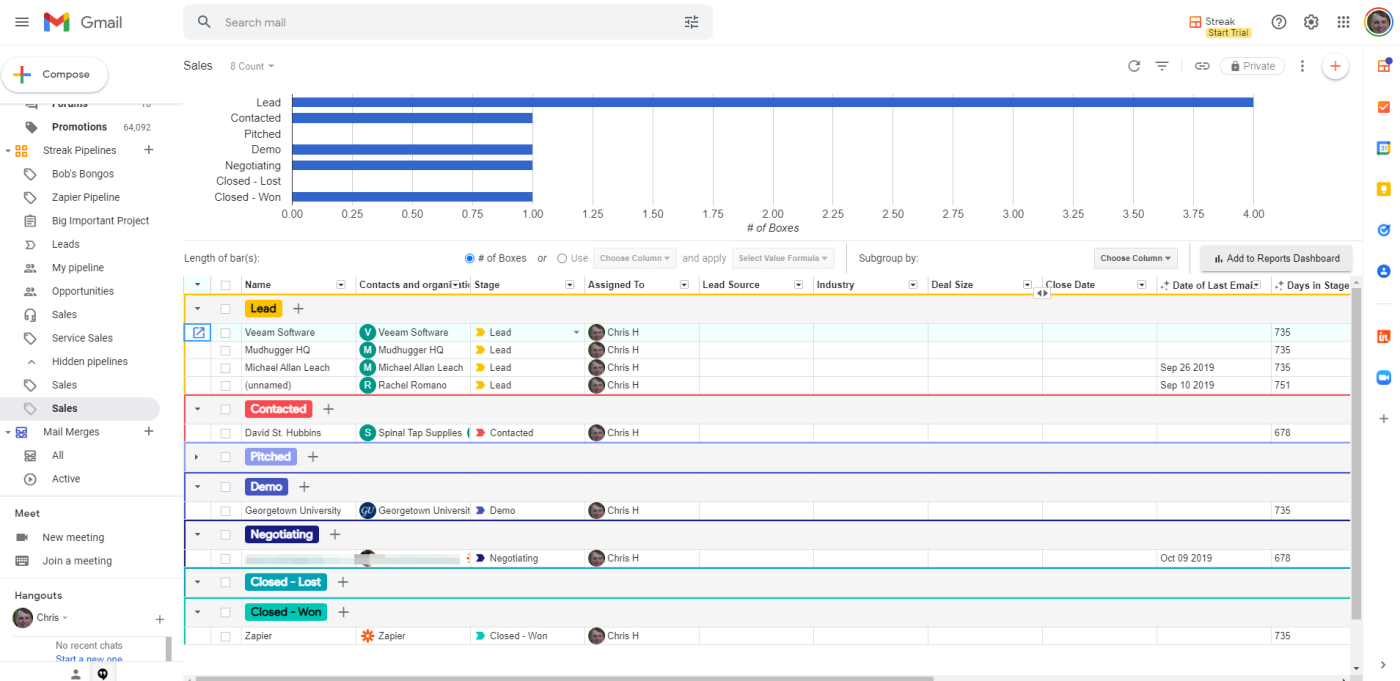This screenshot has height=681, width=1400.
Task: Click the refresh pipeline icon
Action: [1133, 66]
